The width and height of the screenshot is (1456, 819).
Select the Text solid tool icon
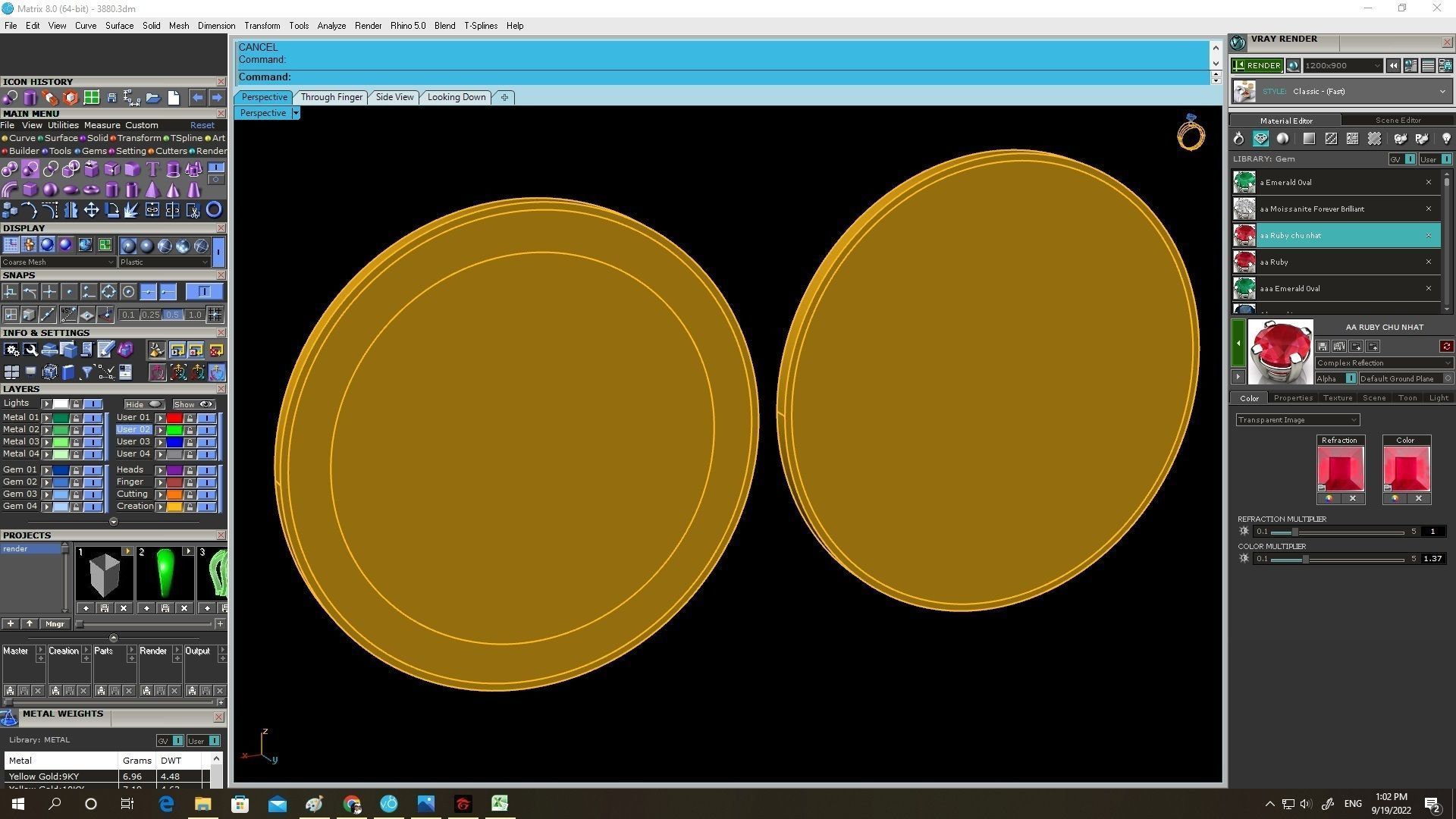pyautogui.click(x=152, y=169)
